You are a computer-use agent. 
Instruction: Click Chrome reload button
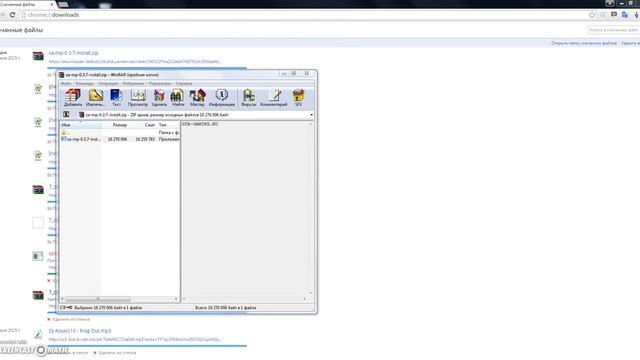(13, 15)
